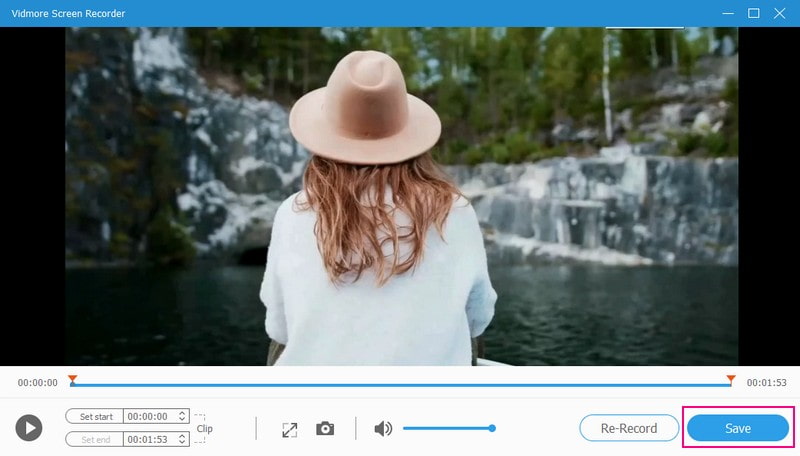Click the end time 00:01:53 field
Image resolution: width=800 pixels, height=456 pixels.
(x=148, y=439)
